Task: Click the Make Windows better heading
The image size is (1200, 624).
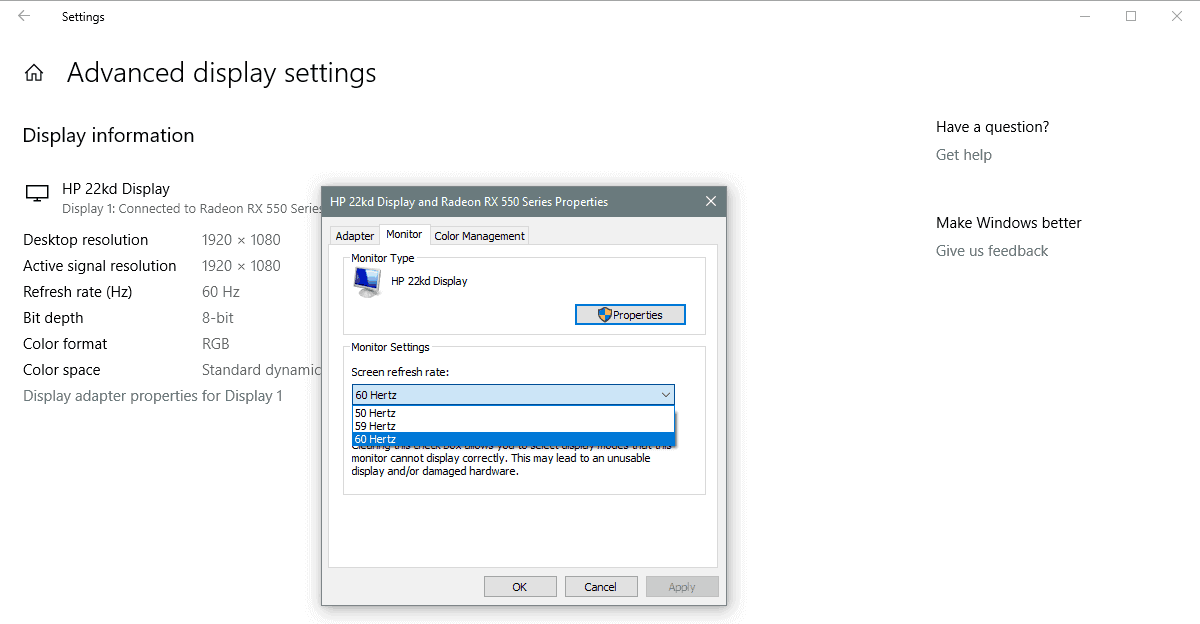Action: point(1009,223)
